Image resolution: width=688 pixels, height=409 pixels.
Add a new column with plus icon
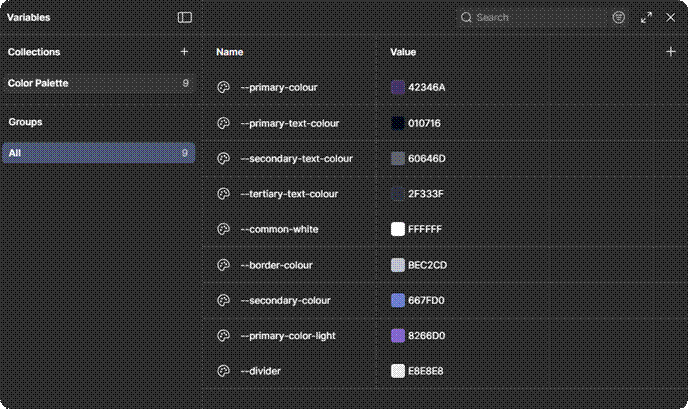point(670,51)
